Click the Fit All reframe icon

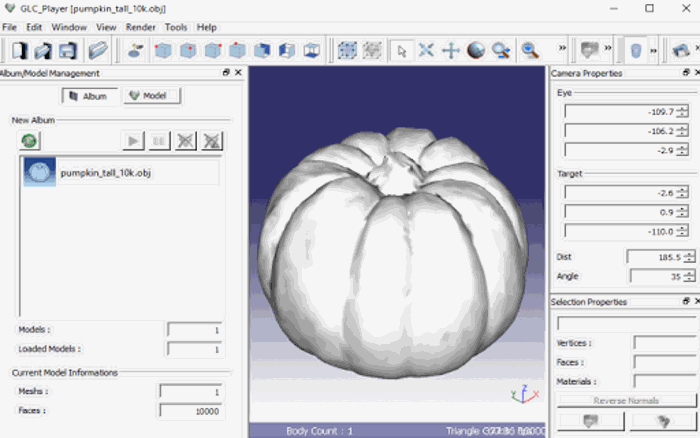pyautogui.click(x=347, y=50)
